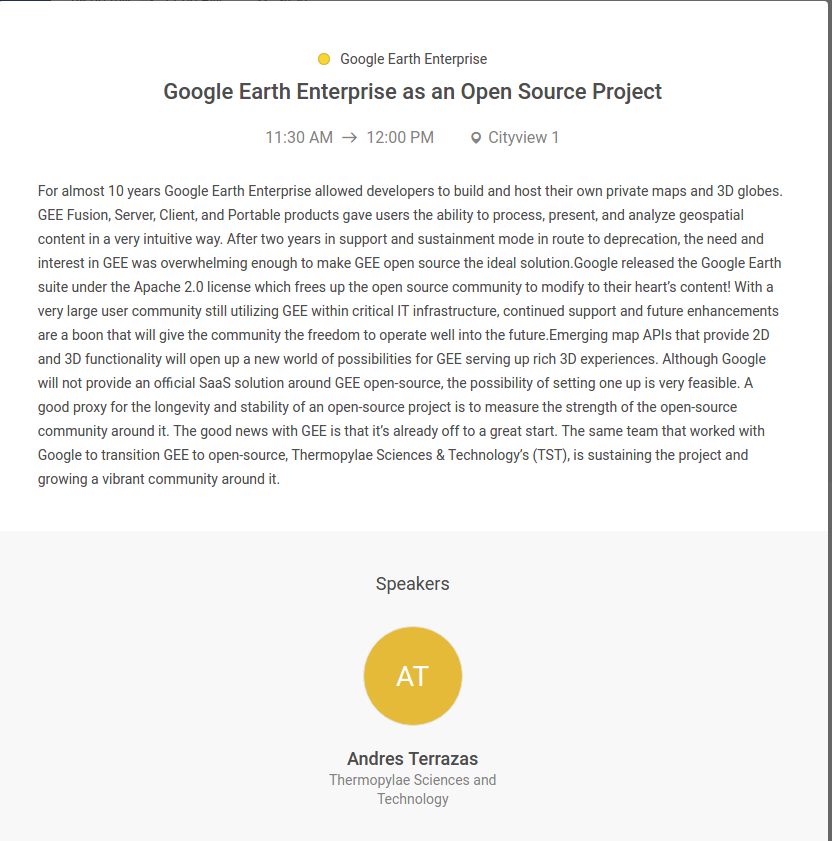Click the dark blue element behind dialog corner
The width and height of the screenshot is (832, 841).
tap(26, 1)
